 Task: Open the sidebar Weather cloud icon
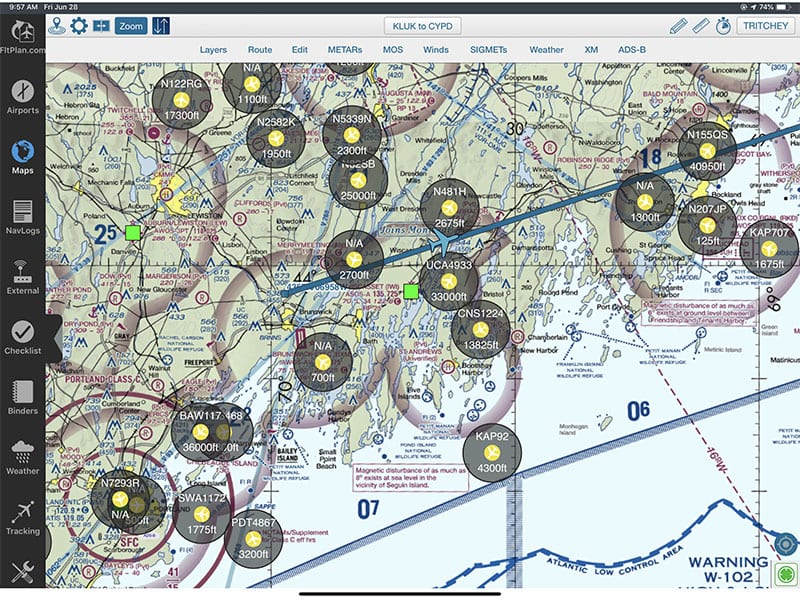(x=22, y=458)
